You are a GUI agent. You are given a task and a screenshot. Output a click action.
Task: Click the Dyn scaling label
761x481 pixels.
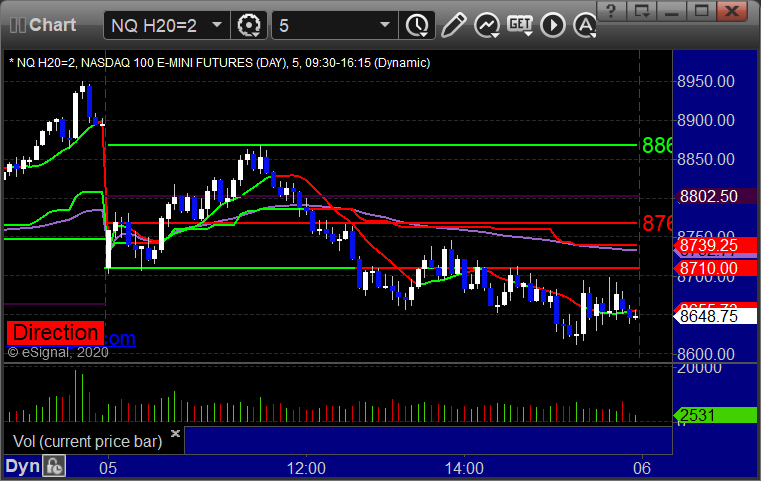(x=22, y=466)
